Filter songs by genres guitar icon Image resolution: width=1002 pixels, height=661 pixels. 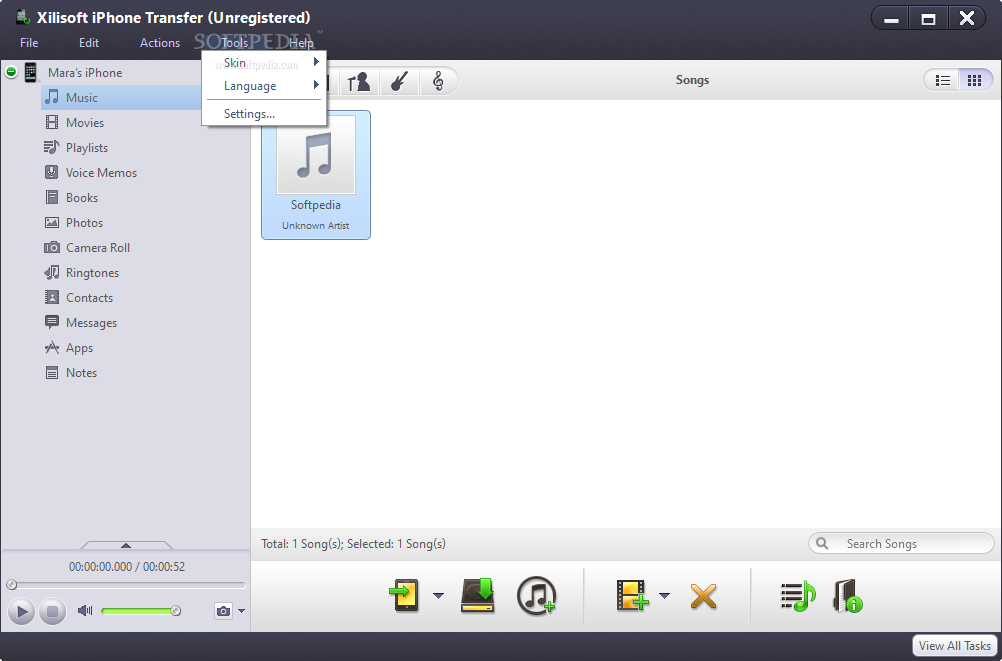399,81
